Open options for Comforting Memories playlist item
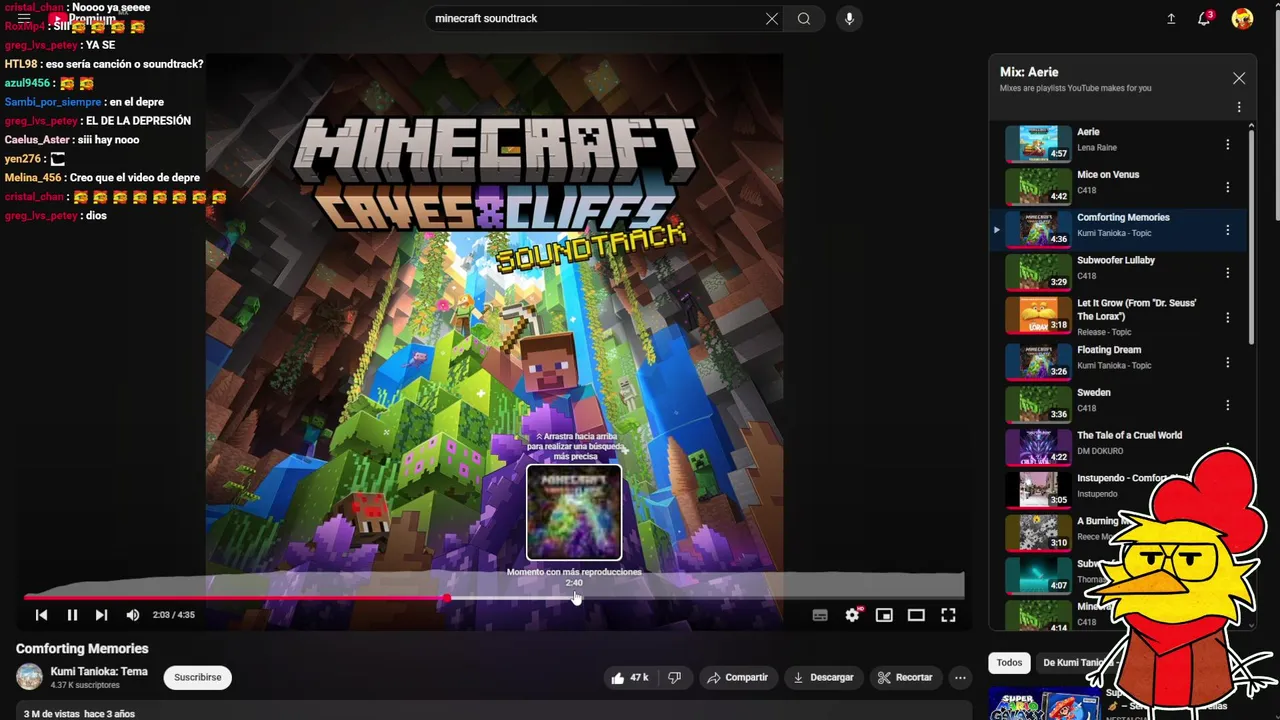The width and height of the screenshot is (1280, 720). pyautogui.click(x=1227, y=230)
